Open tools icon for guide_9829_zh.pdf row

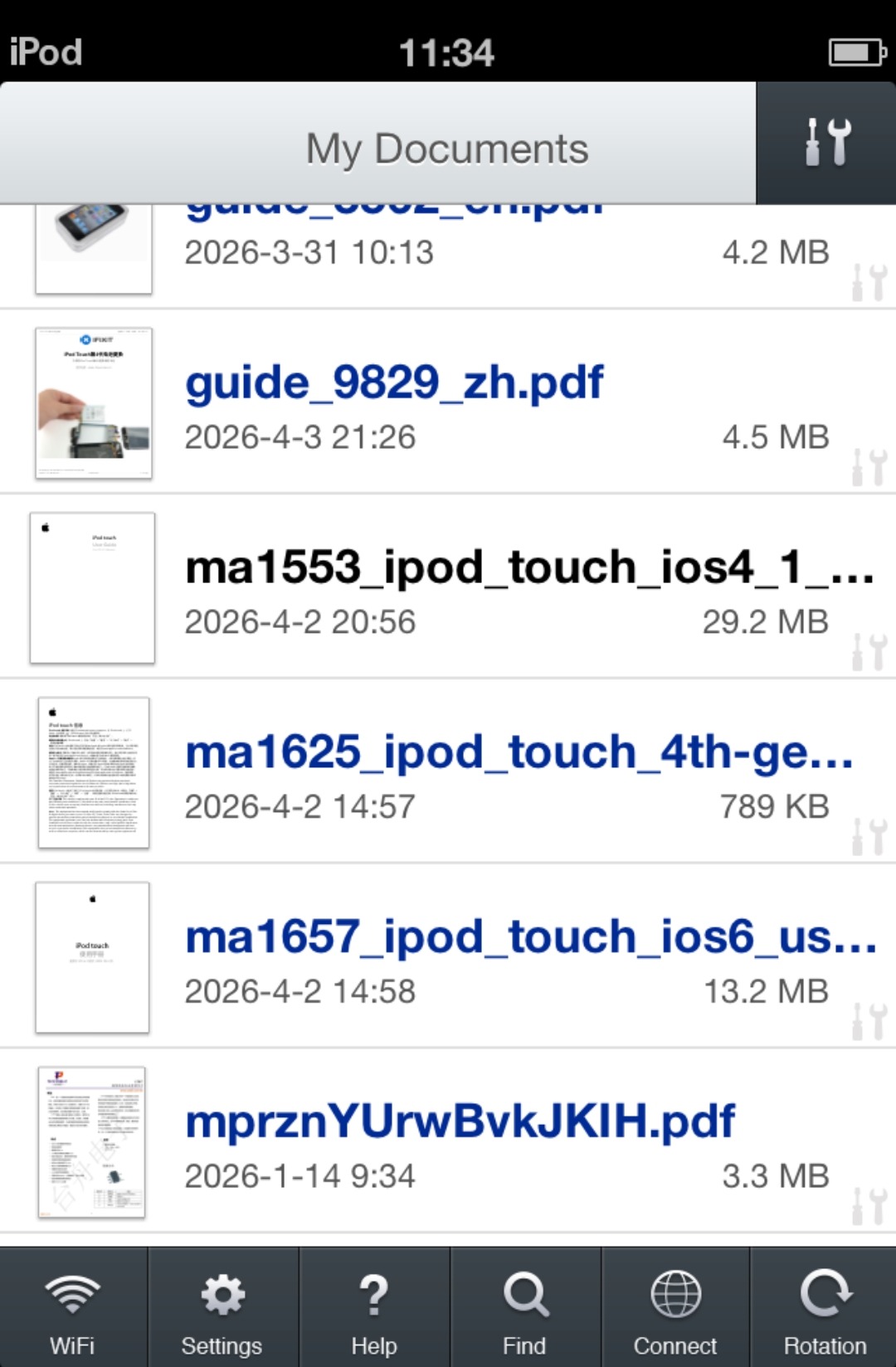(869, 467)
